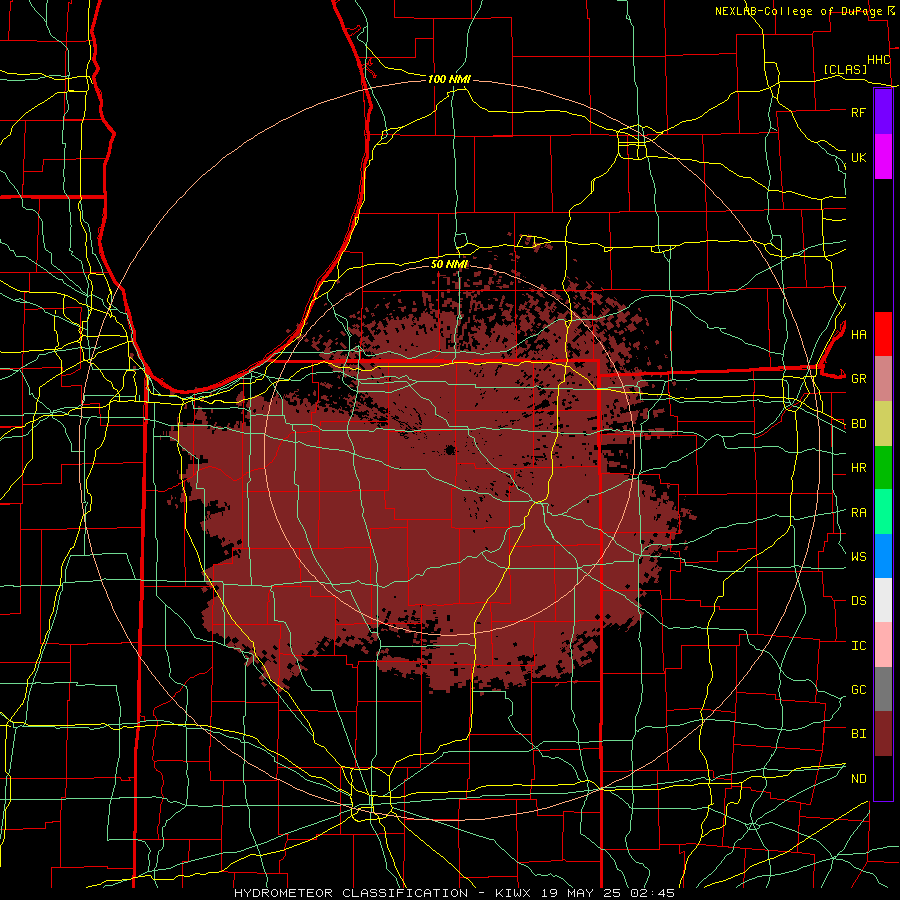This screenshot has height=900, width=900.
Task: Click the WS legend label
Action: point(858,557)
